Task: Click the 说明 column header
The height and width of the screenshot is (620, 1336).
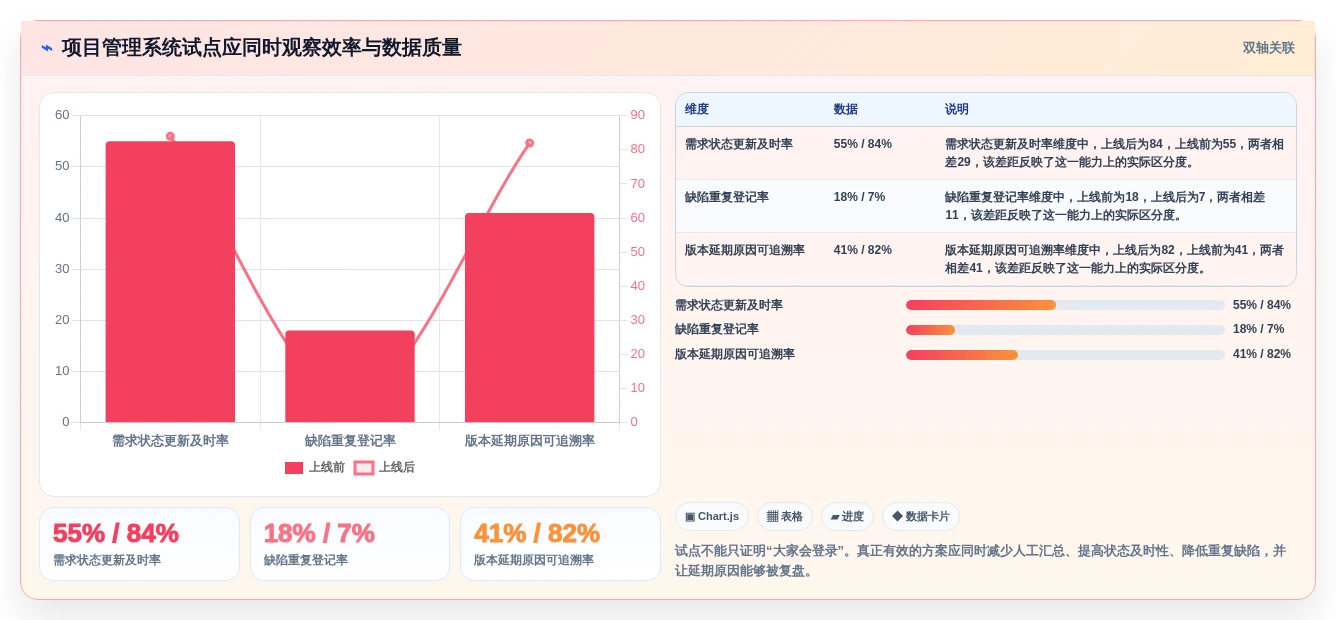Action: click(x=957, y=109)
